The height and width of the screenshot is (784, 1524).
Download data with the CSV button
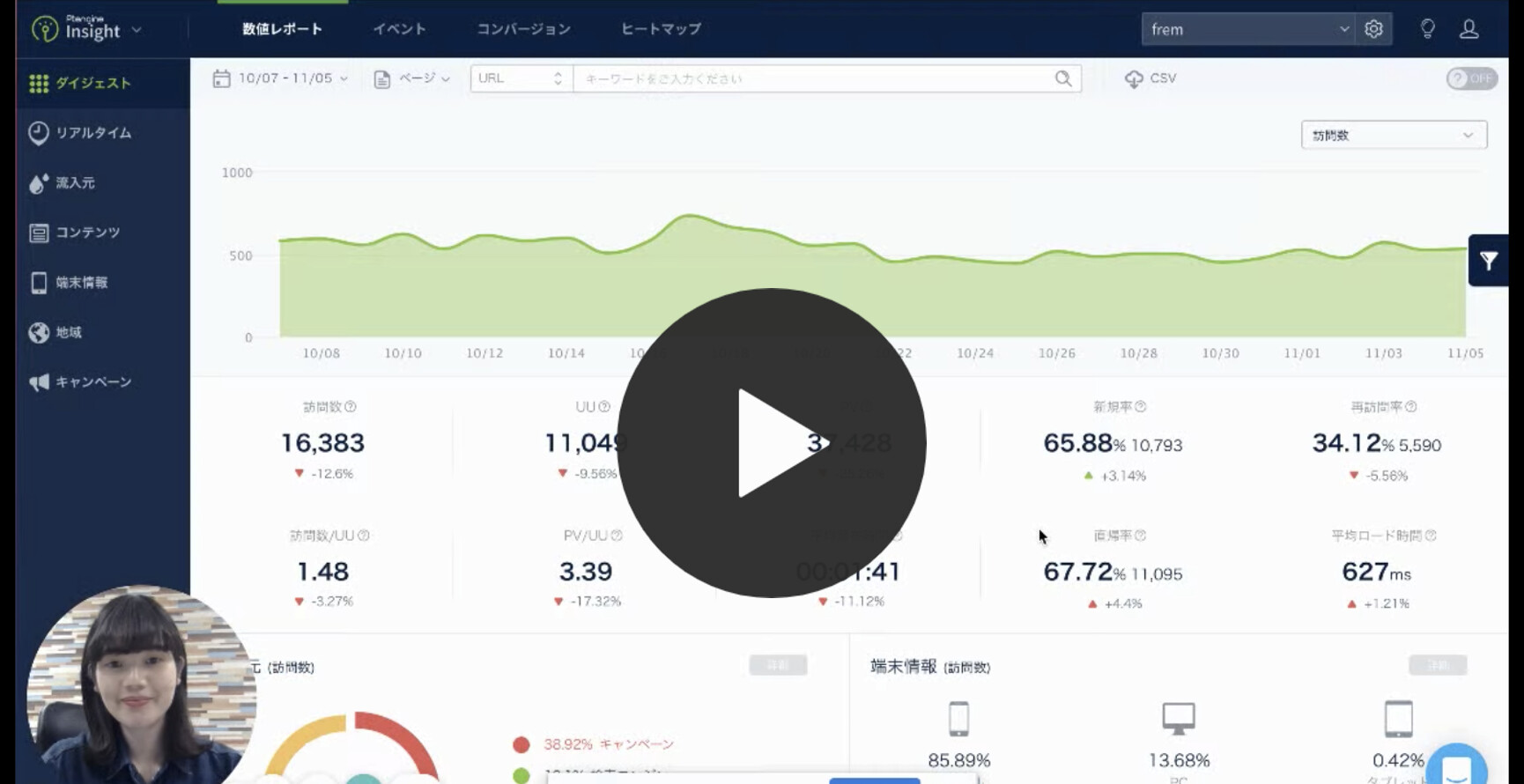pos(1150,78)
